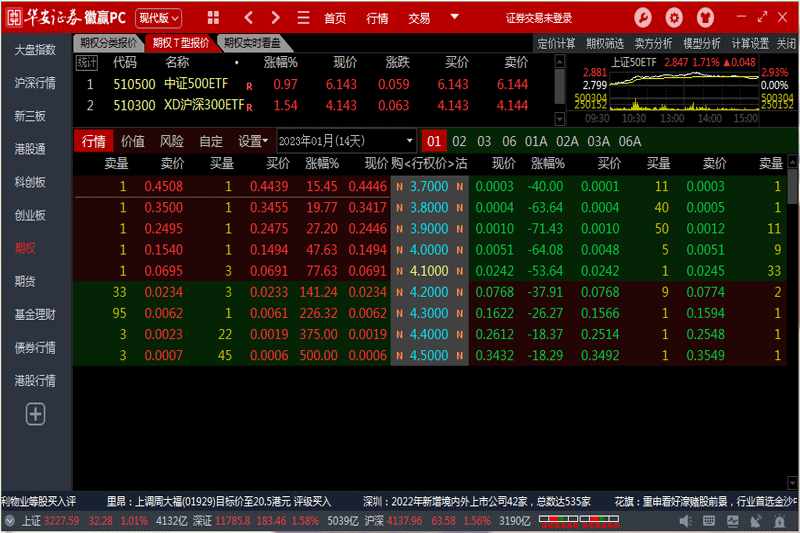Select the 价值 view tab
Screen dimensions: 800x533
coord(133,141)
